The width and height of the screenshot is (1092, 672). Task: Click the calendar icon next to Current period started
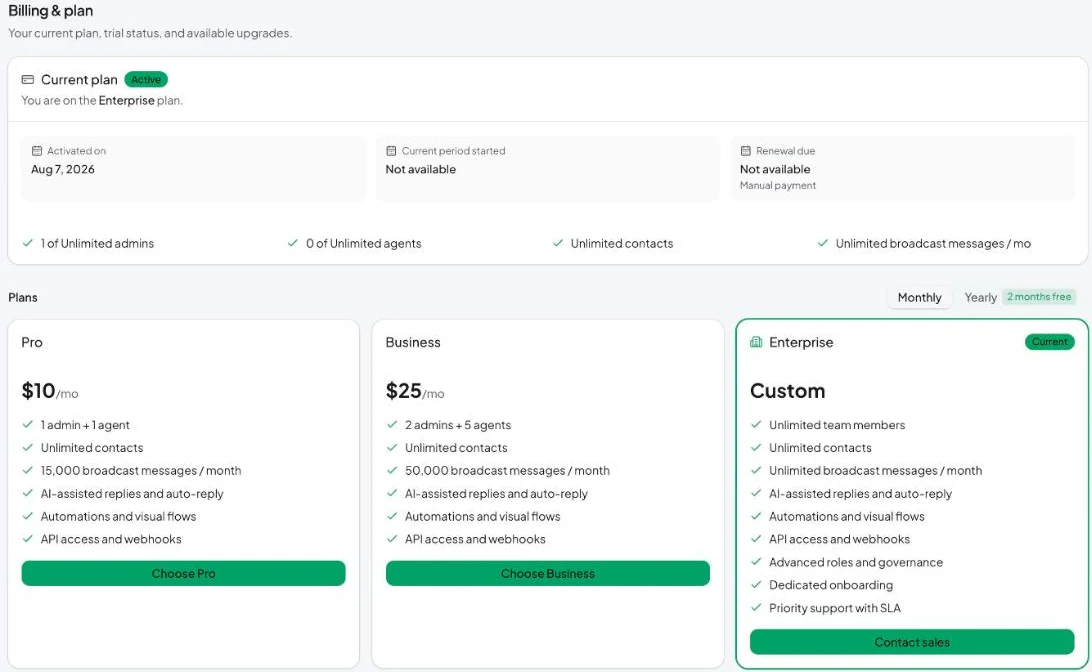click(x=391, y=150)
